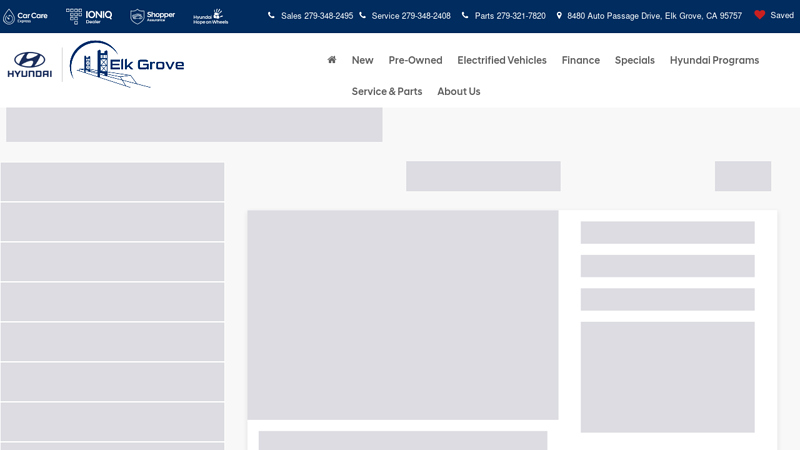
Task: Open the Specials menu item
Action: [x=634, y=60]
